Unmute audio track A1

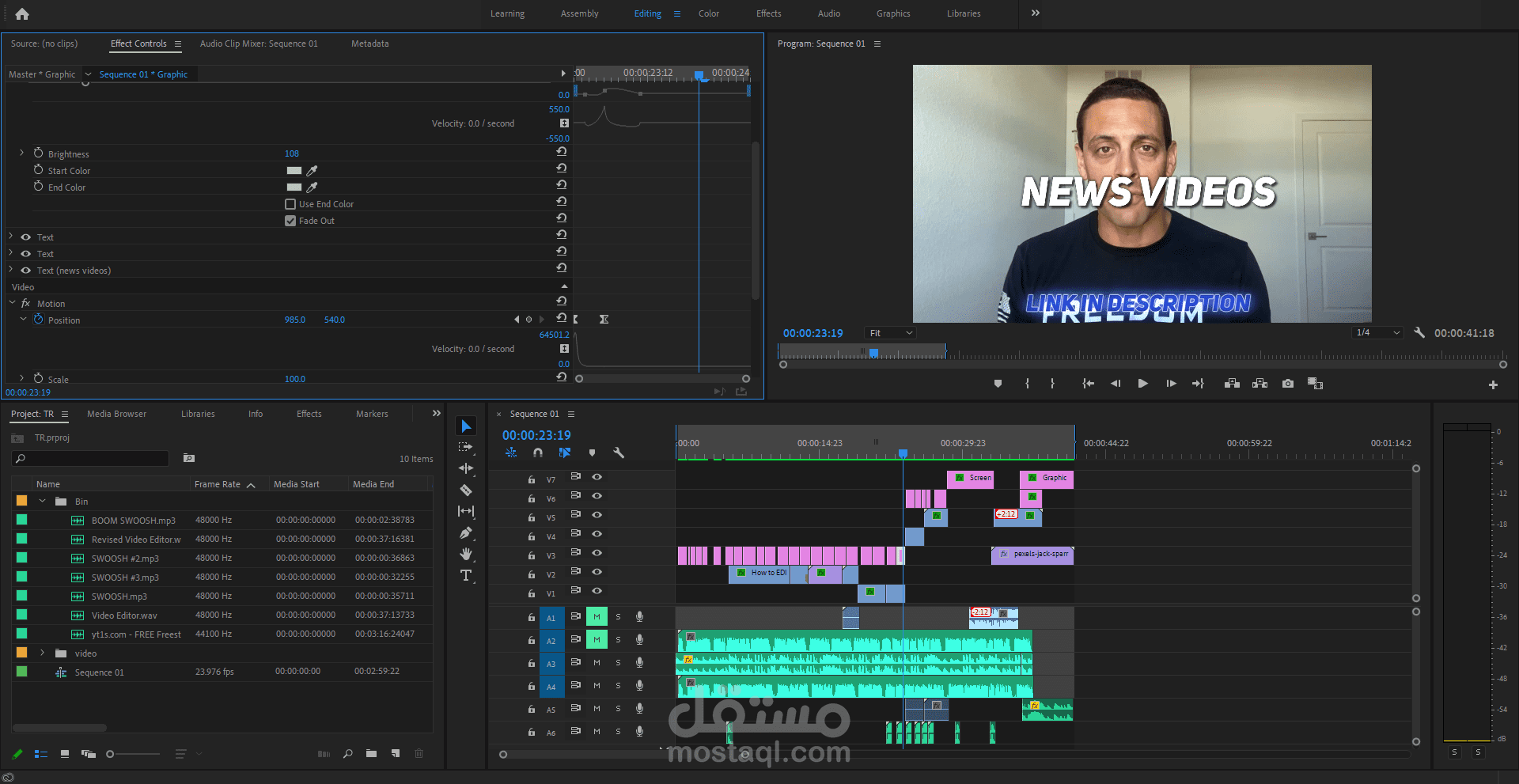coord(597,617)
